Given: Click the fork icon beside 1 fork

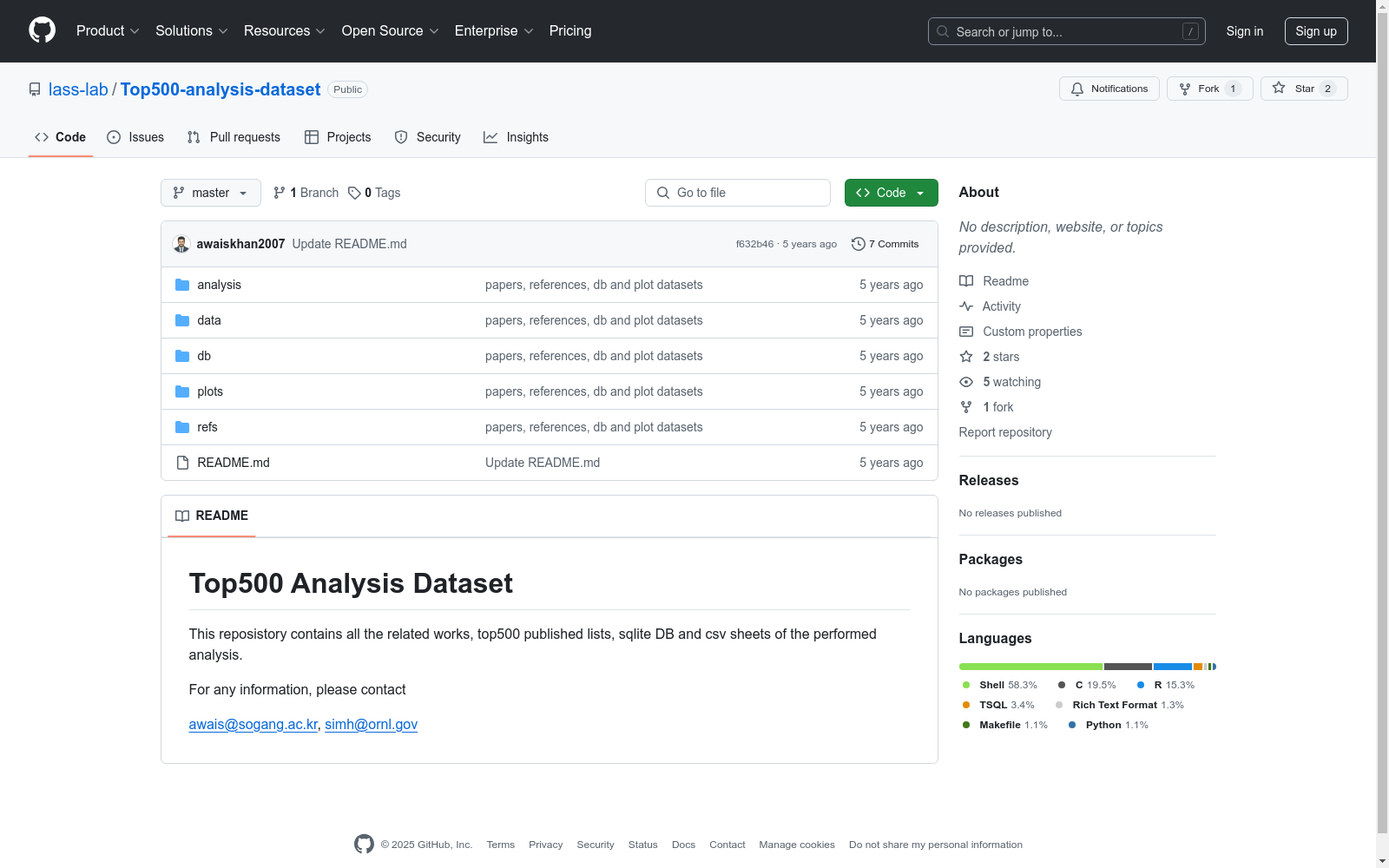Looking at the screenshot, I should pyautogui.click(x=966, y=407).
